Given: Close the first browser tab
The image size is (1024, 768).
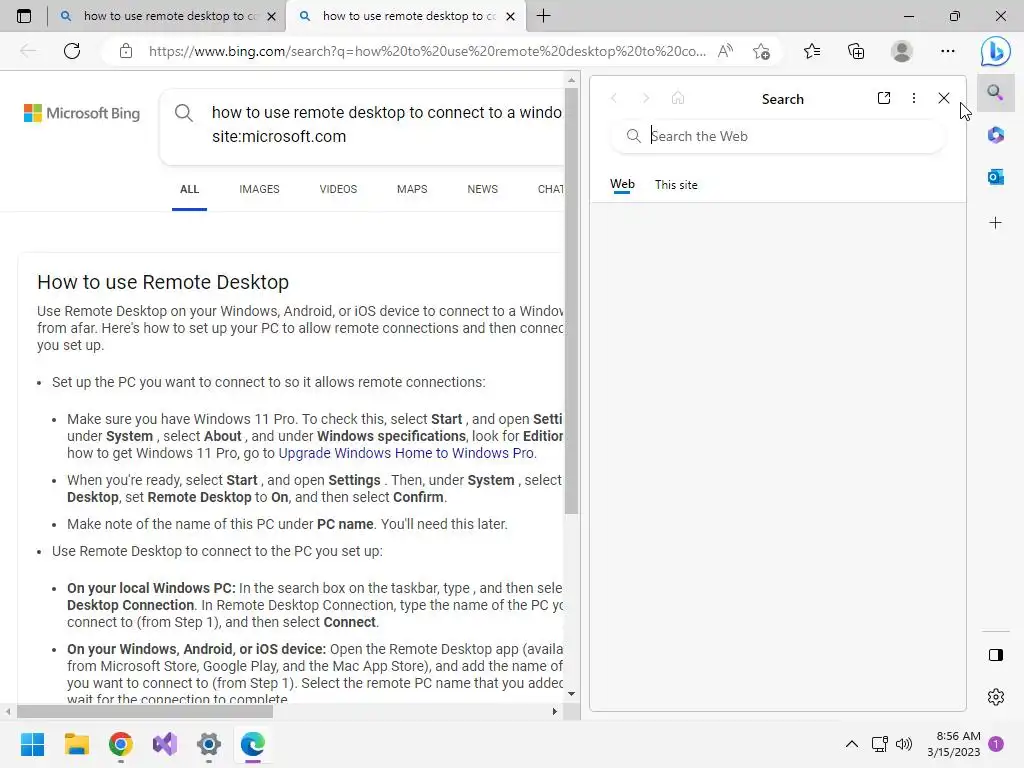Looking at the screenshot, I should [x=272, y=16].
